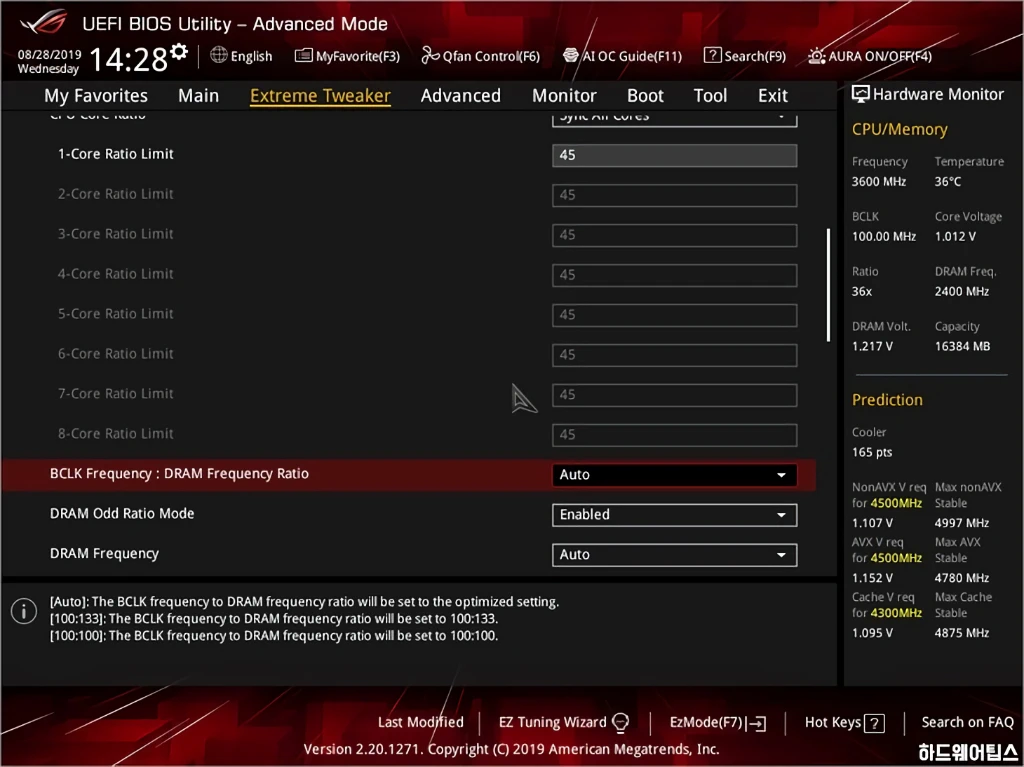Click Last Modified button

421,723
